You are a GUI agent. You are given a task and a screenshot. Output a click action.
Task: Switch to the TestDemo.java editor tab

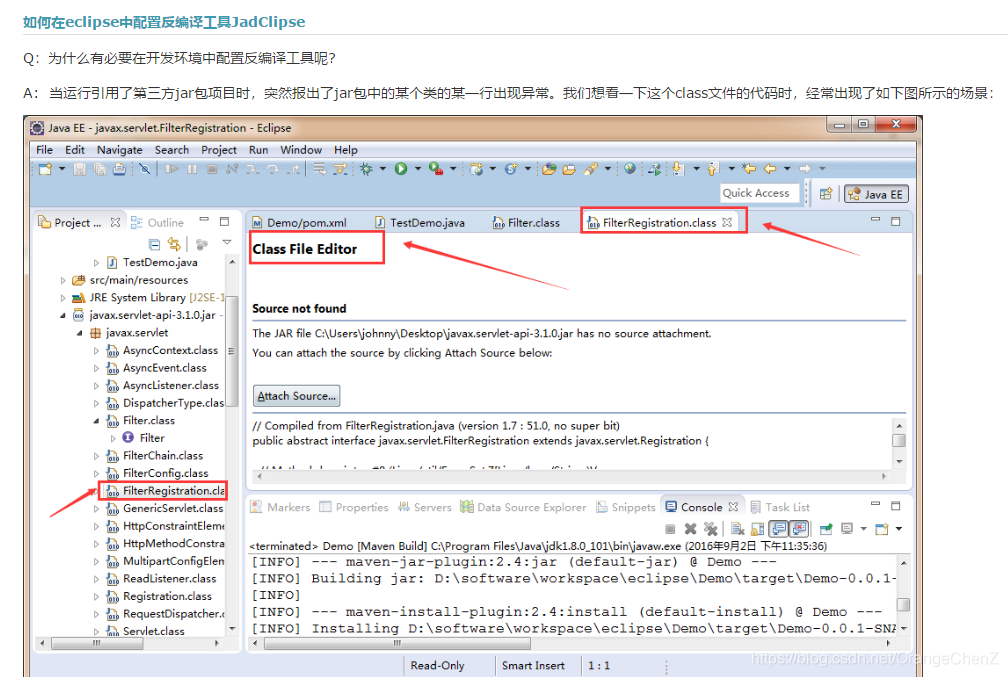(x=420, y=222)
